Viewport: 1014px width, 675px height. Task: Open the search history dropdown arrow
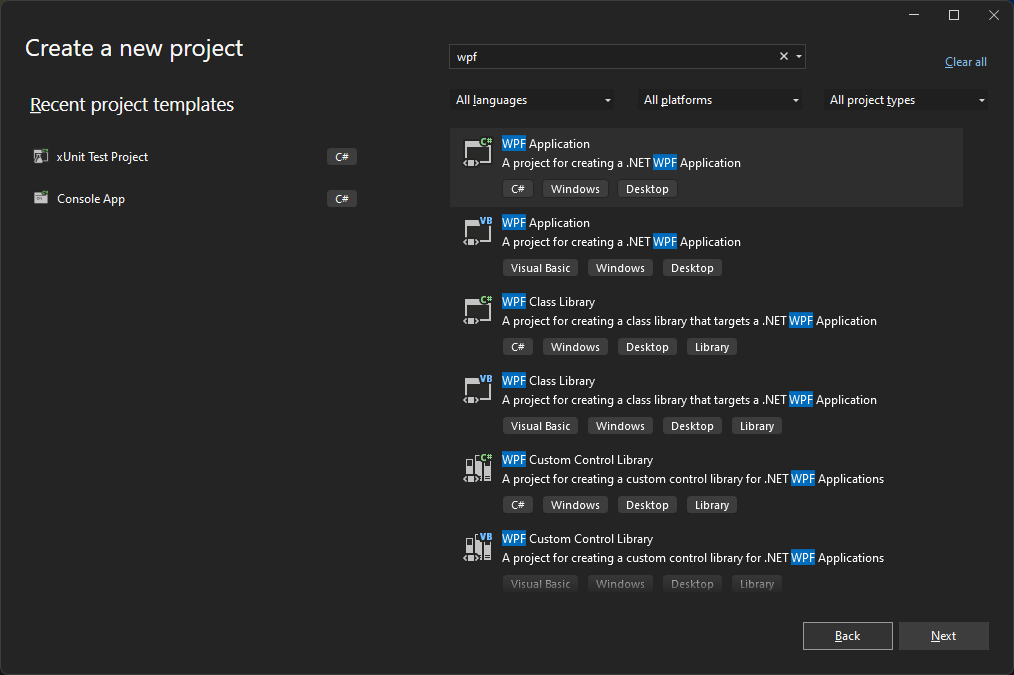click(x=799, y=56)
